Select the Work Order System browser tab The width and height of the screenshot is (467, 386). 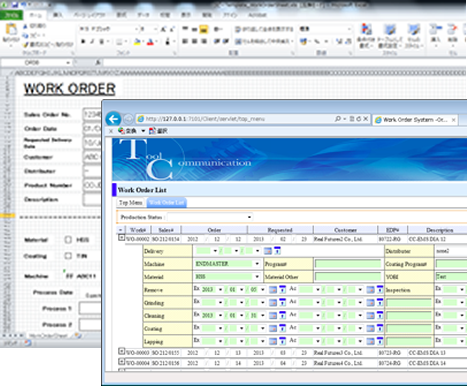pos(415,120)
